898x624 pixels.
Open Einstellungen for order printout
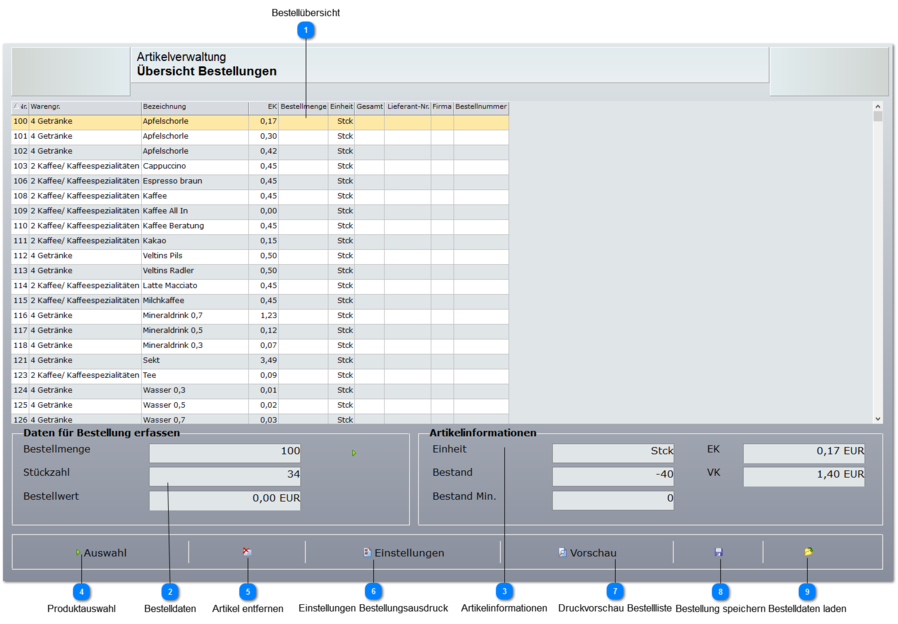point(403,552)
